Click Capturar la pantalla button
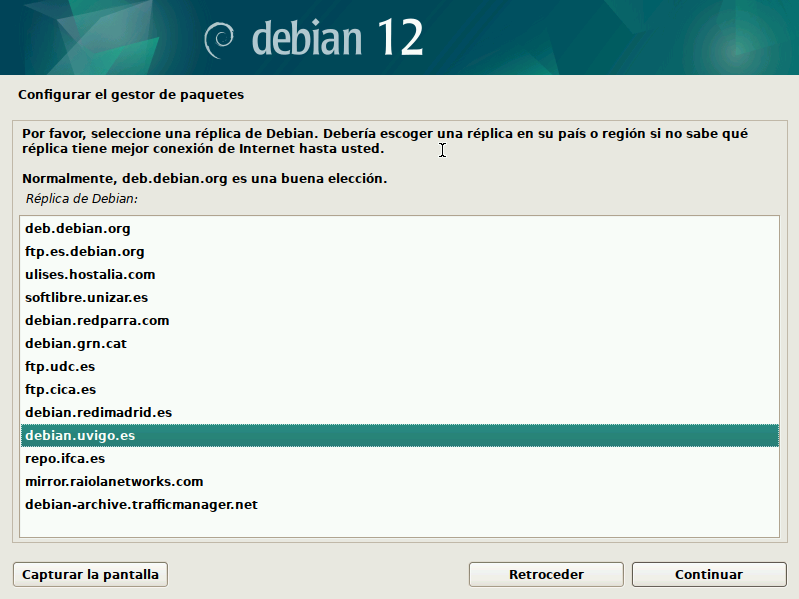 [90, 575]
